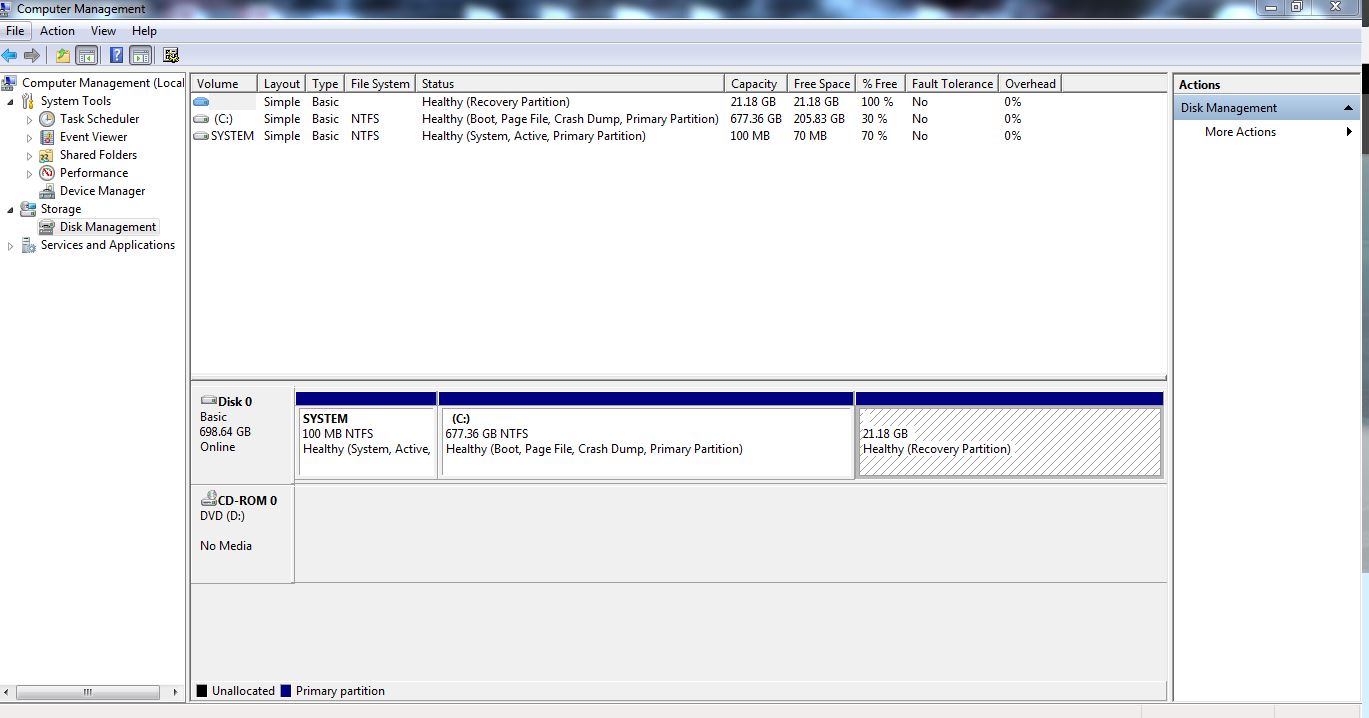
Task: Click the Disk 0 drive icon
Action: (208, 401)
